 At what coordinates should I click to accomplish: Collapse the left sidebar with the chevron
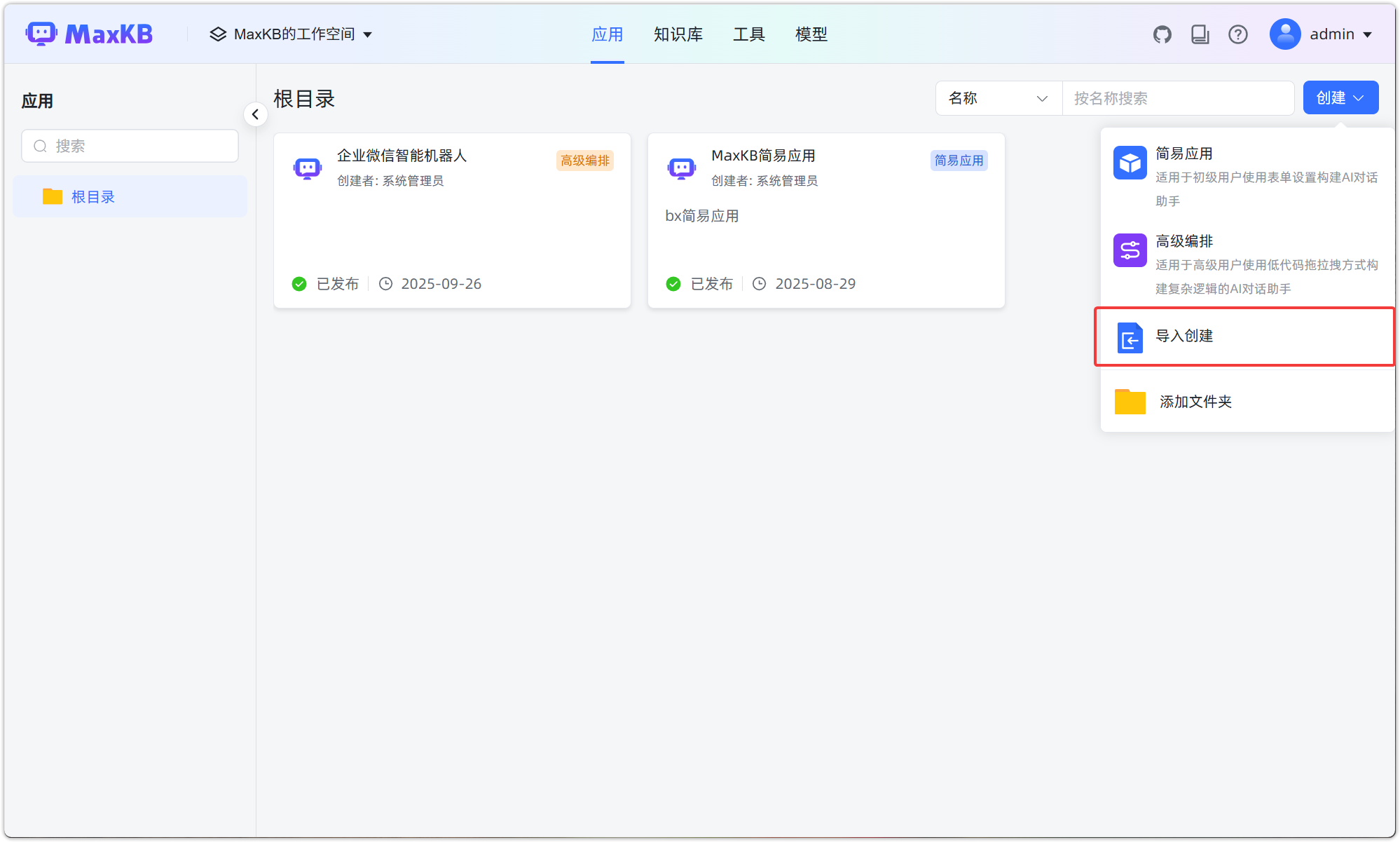[x=256, y=114]
